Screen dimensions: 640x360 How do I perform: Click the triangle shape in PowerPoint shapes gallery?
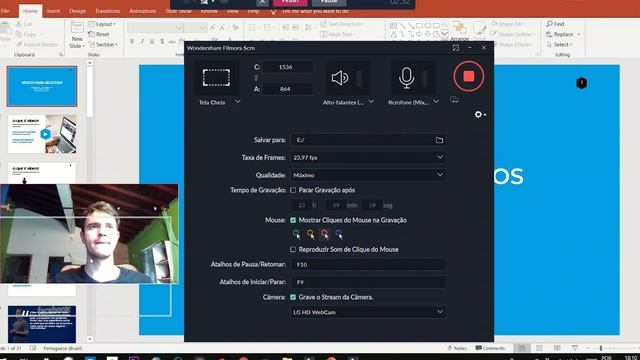tap(393, 34)
